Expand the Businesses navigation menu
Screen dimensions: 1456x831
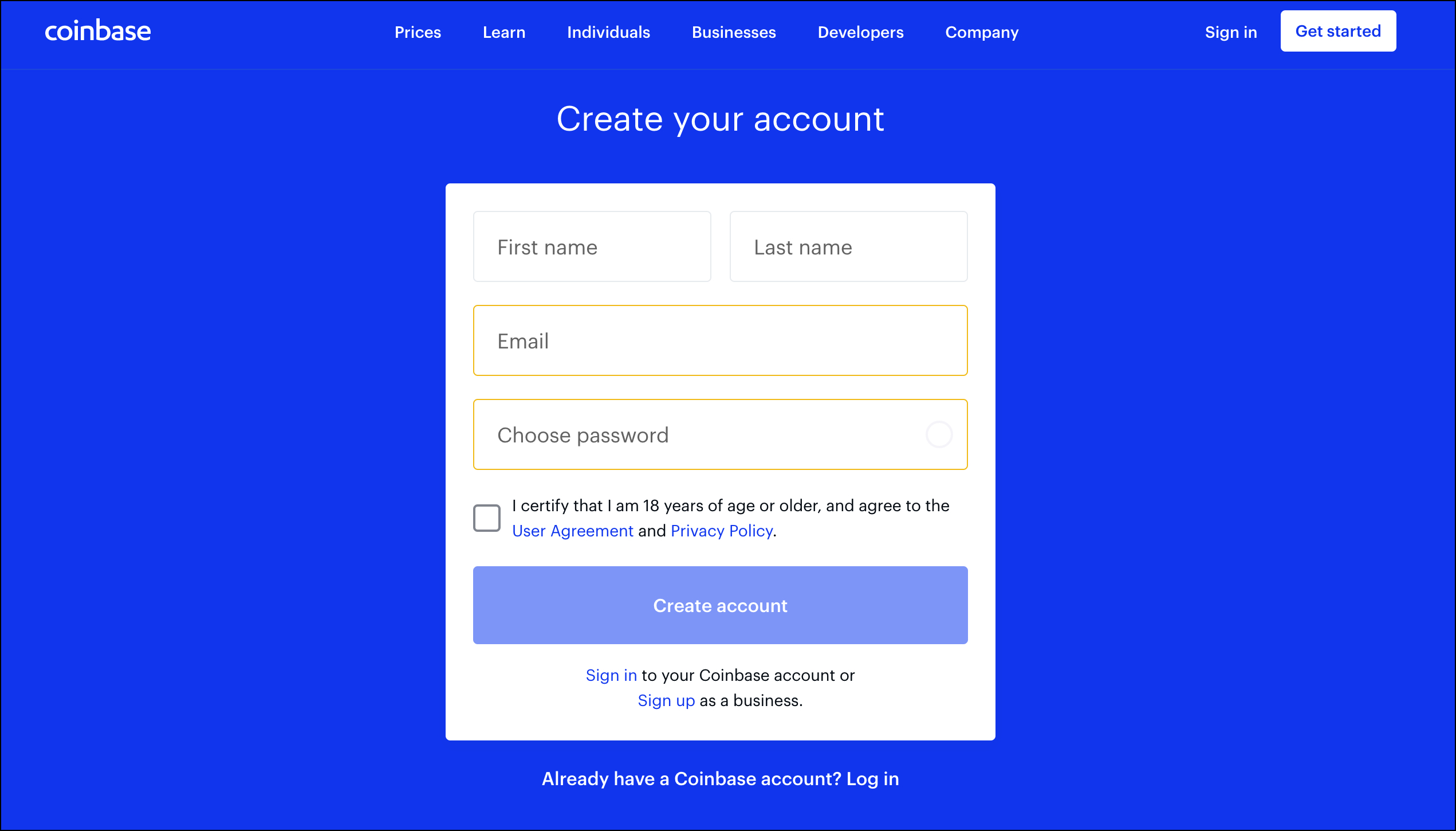[x=734, y=32]
